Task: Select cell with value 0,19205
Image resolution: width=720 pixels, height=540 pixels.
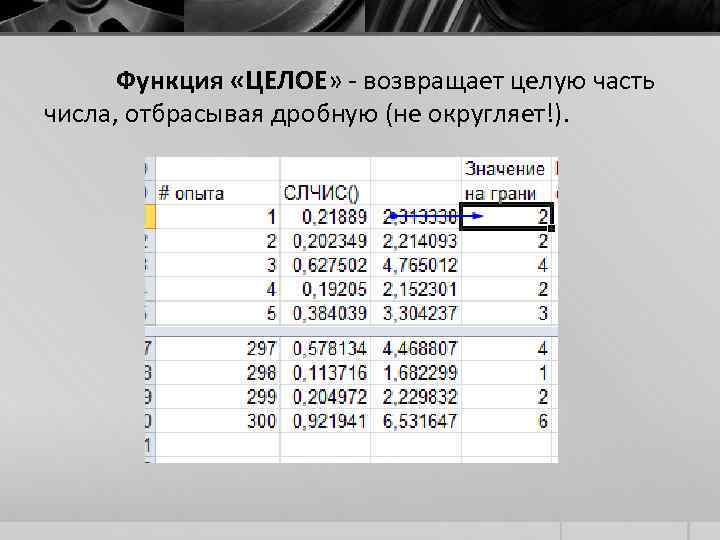Action: point(325,289)
